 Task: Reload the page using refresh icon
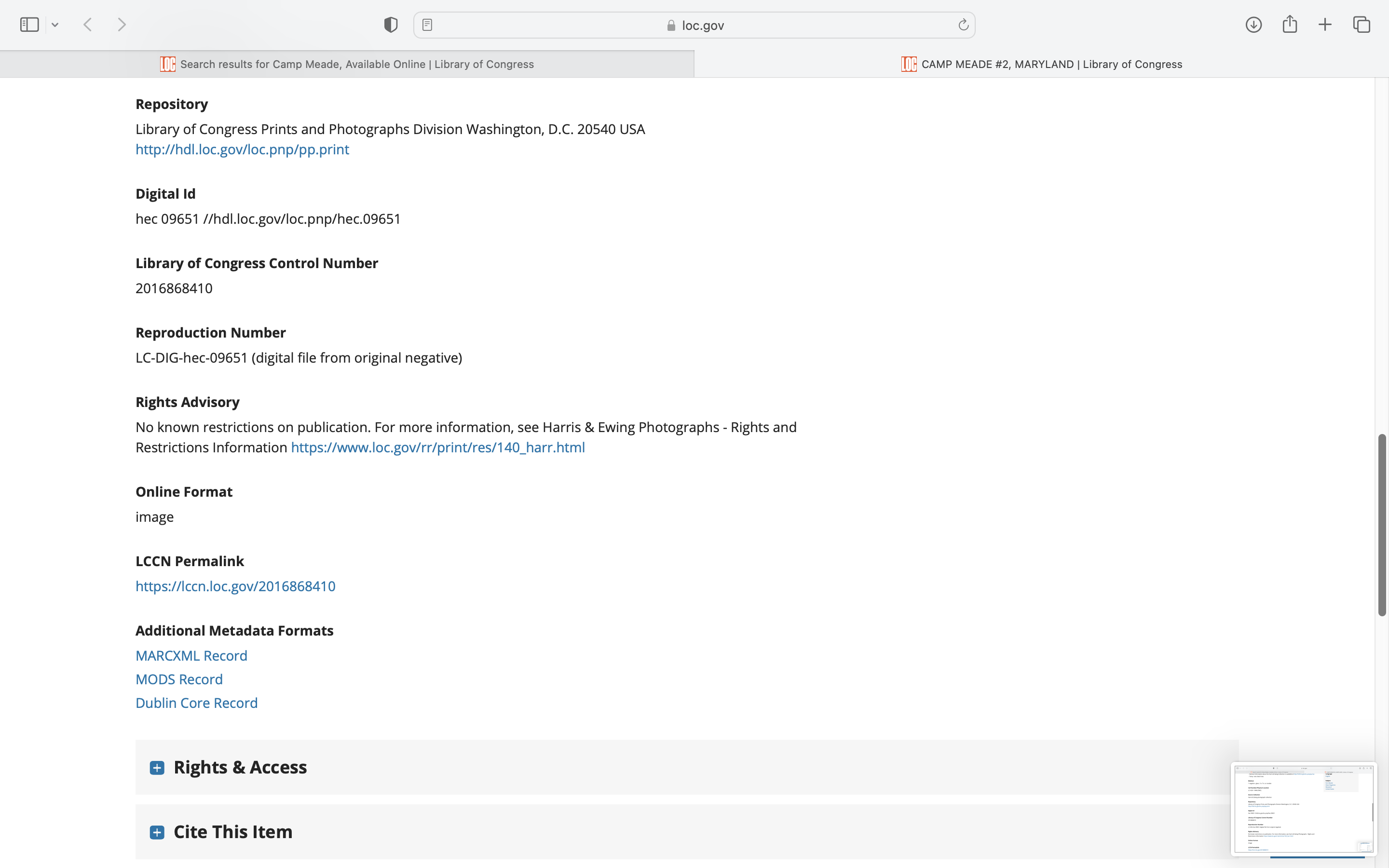[963, 25]
